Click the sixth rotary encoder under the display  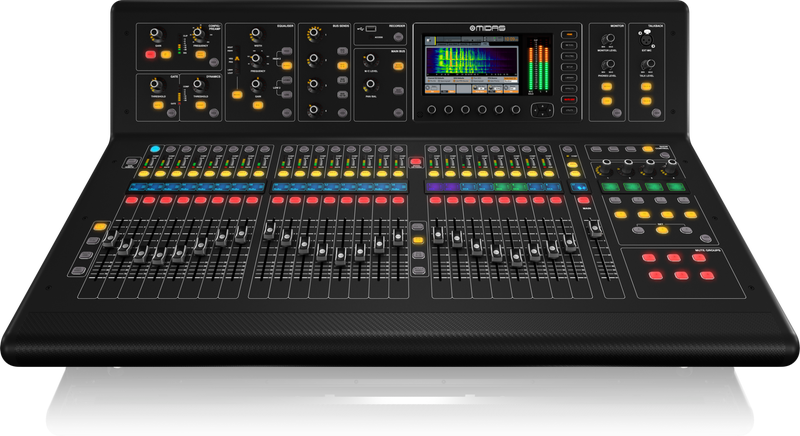click(516, 110)
